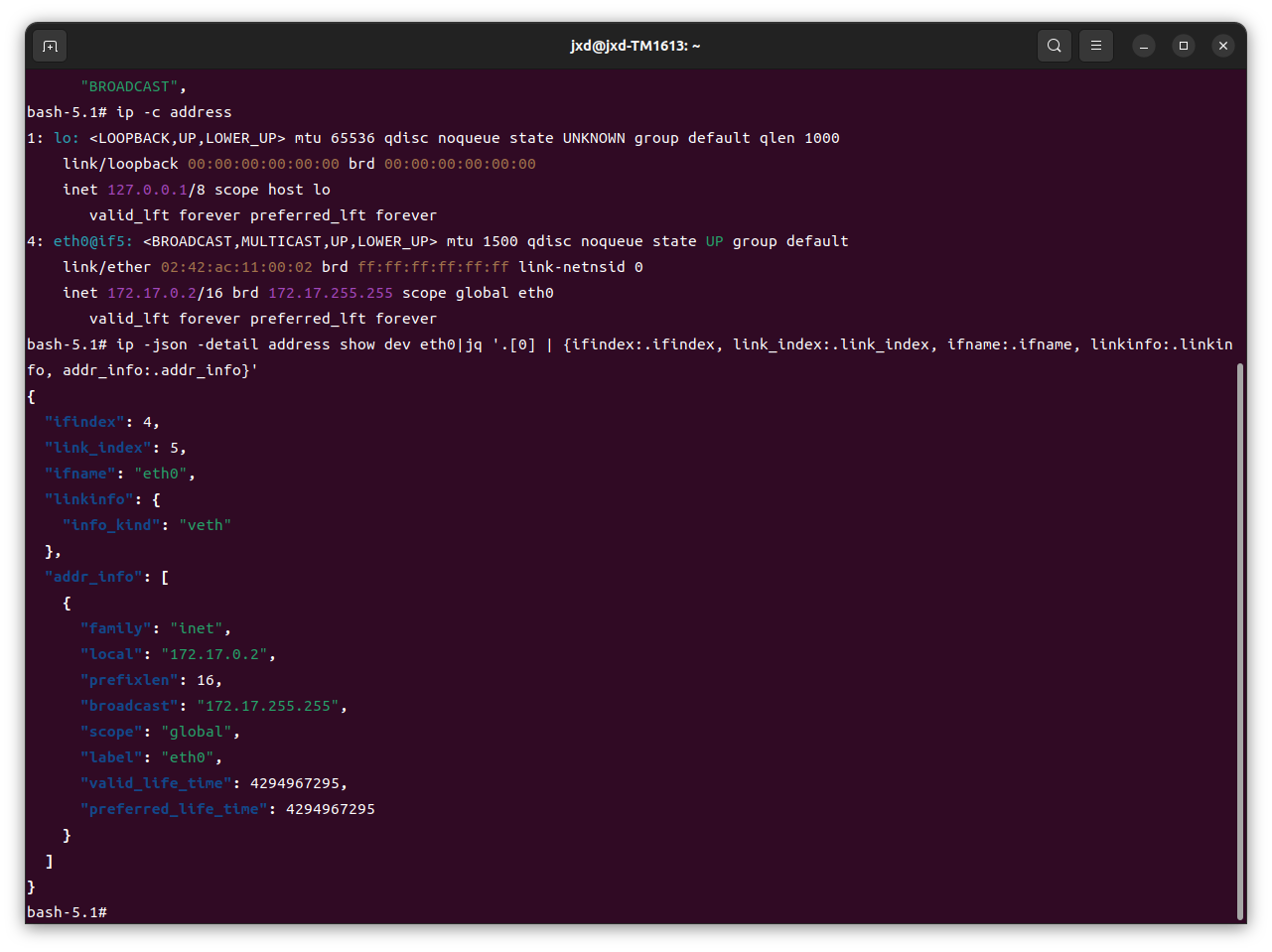1272x952 pixels.
Task: Maximize the terminal window
Action: (x=1184, y=46)
